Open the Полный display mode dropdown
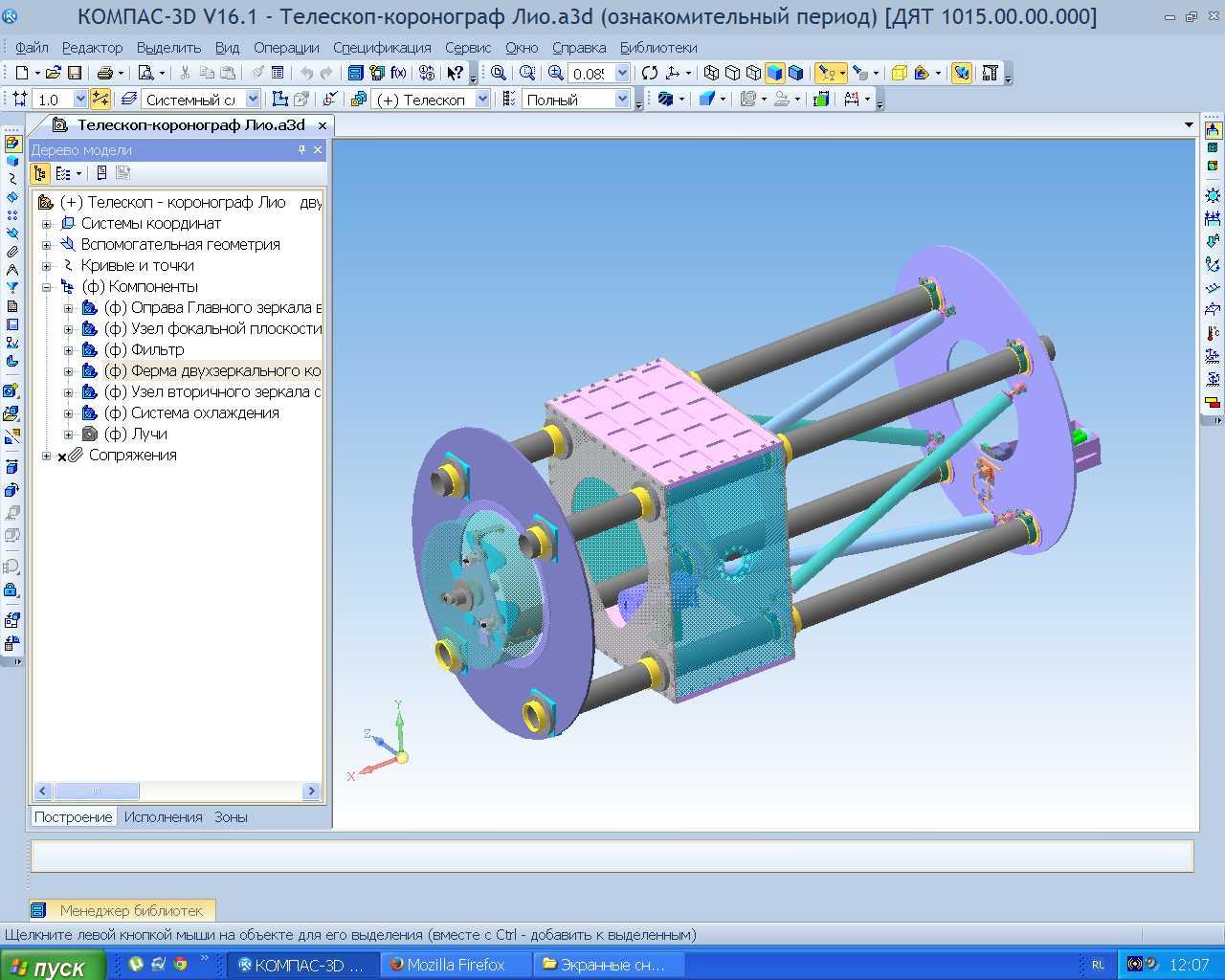 coord(622,100)
